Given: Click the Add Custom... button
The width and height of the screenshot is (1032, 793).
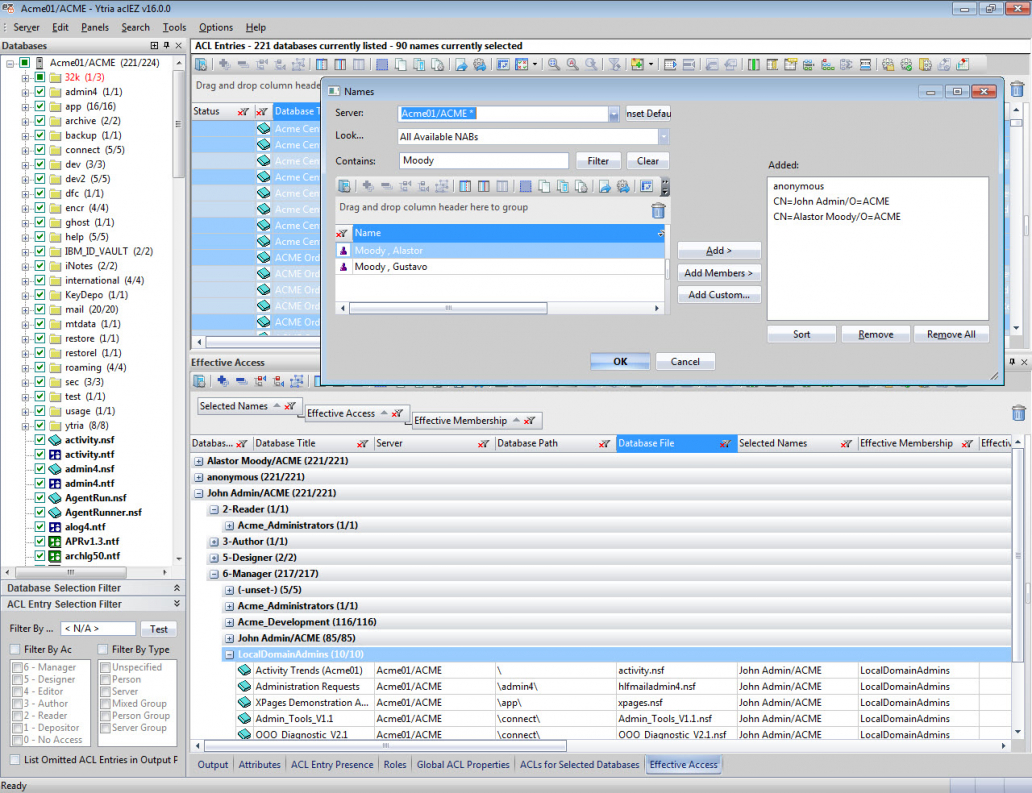Looking at the screenshot, I should 719,295.
